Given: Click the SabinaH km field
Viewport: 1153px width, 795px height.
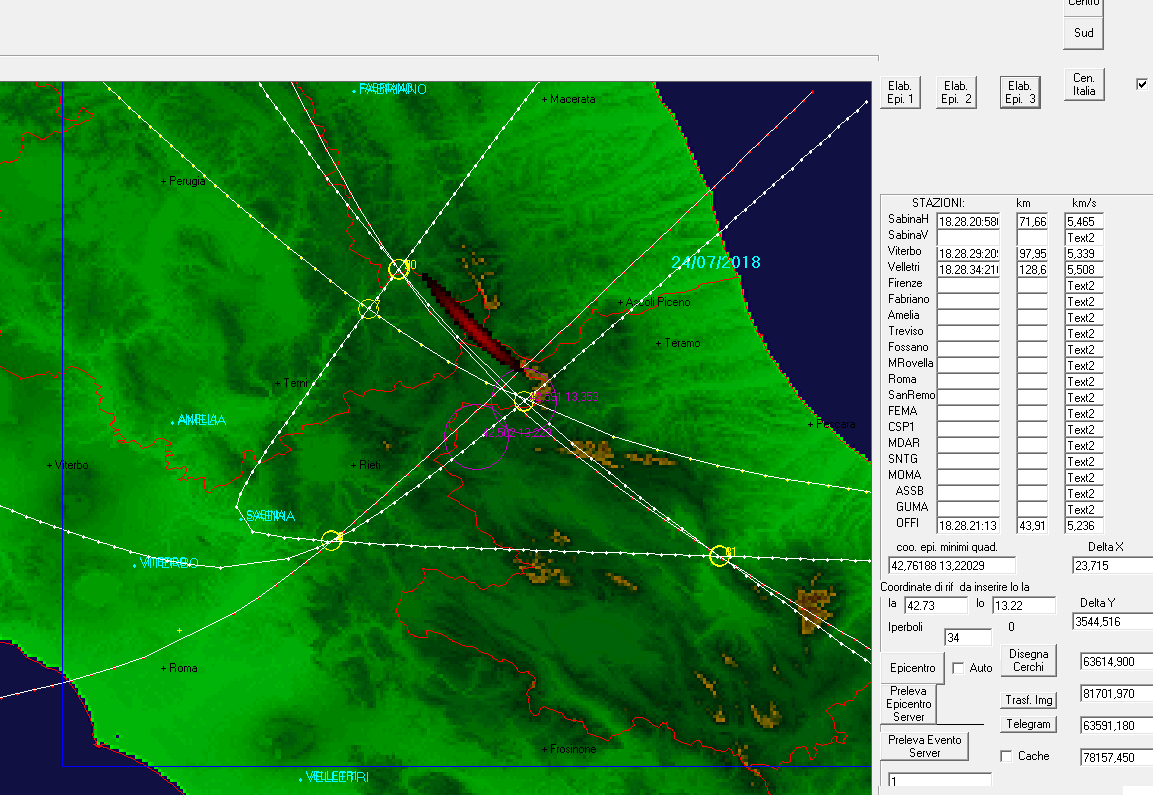Looking at the screenshot, I should pyautogui.click(x=1032, y=221).
